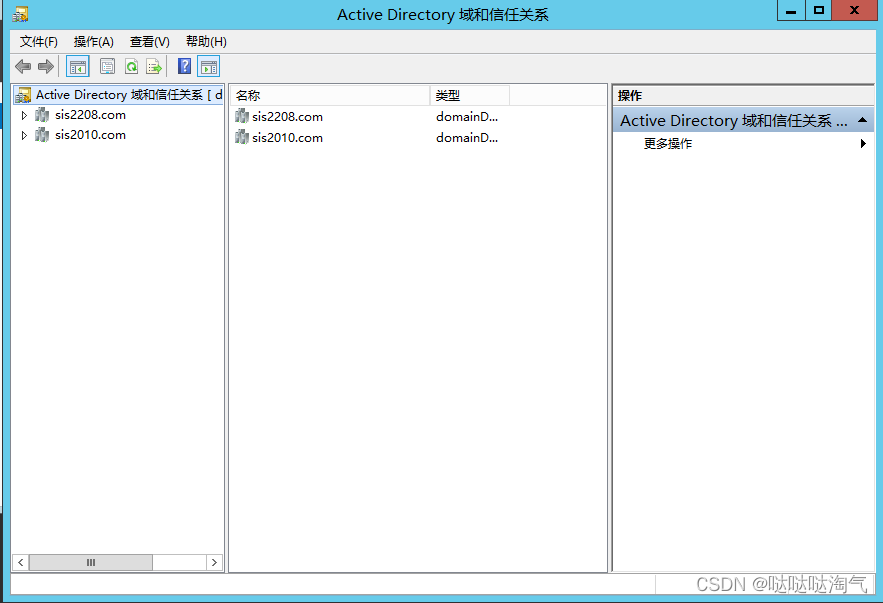Export list using the toolbar export icon
The width and height of the screenshot is (883, 603).
pos(154,66)
